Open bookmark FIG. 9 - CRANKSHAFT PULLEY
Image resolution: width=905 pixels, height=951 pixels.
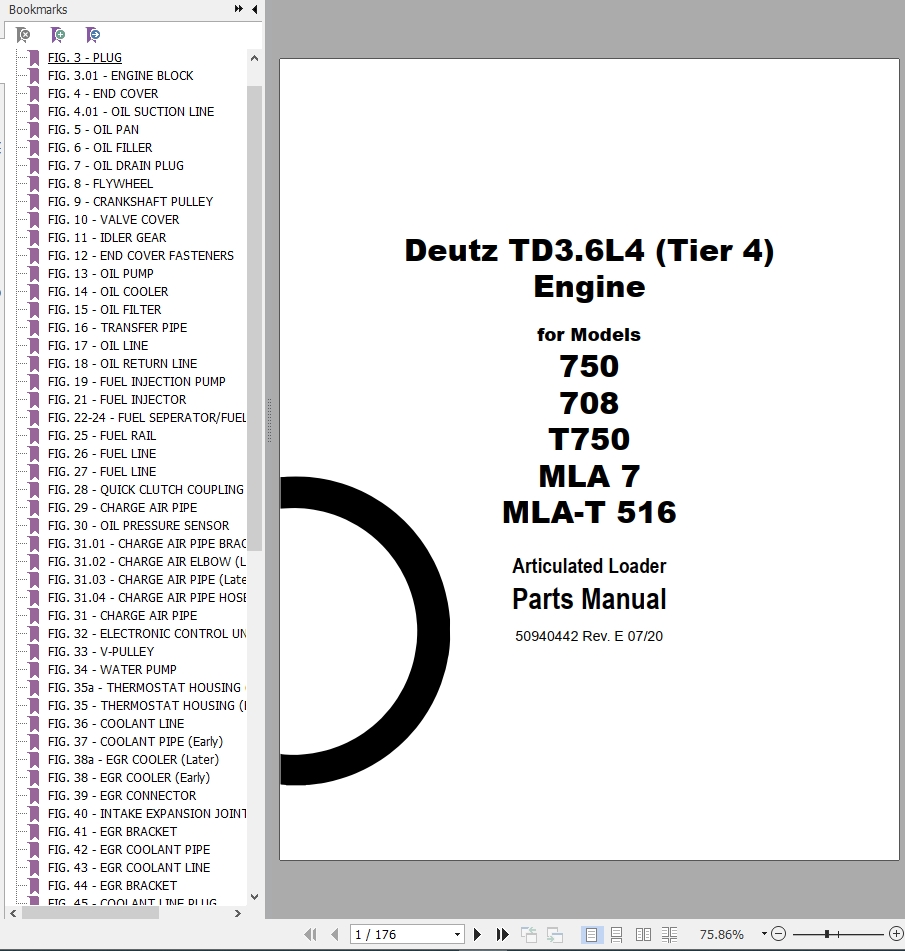130,202
